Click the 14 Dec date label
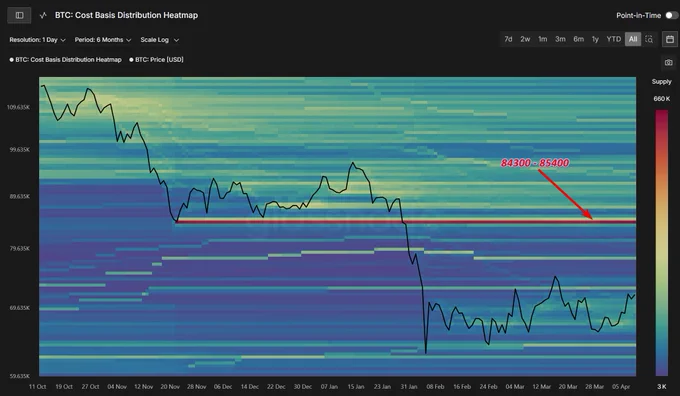This screenshot has height=396, width=680. click(250, 386)
